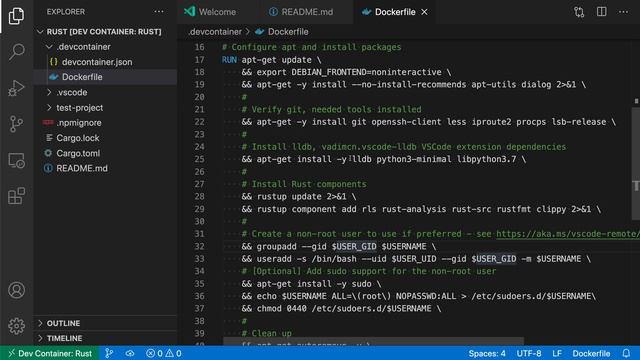The width and height of the screenshot is (640, 360).
Task: Click the cloud sync icon in status bar
Action: click(x=130, y=353)
